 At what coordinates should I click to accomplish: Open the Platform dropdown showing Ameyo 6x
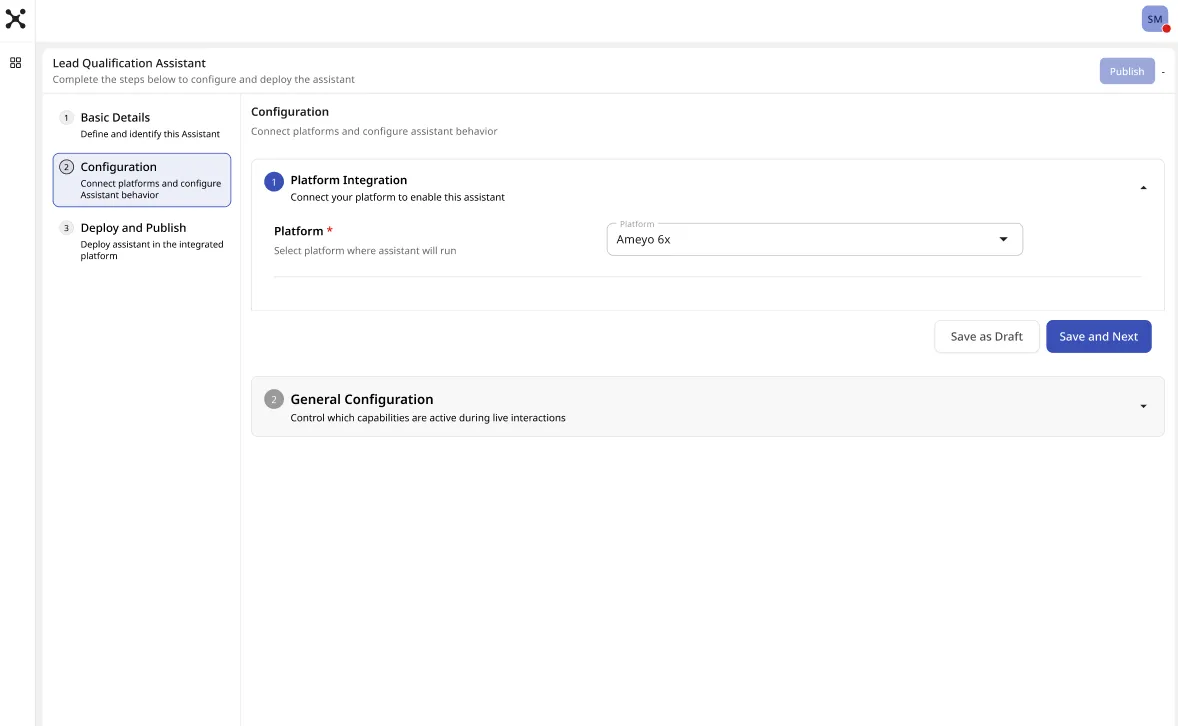(x=814, y=240)
